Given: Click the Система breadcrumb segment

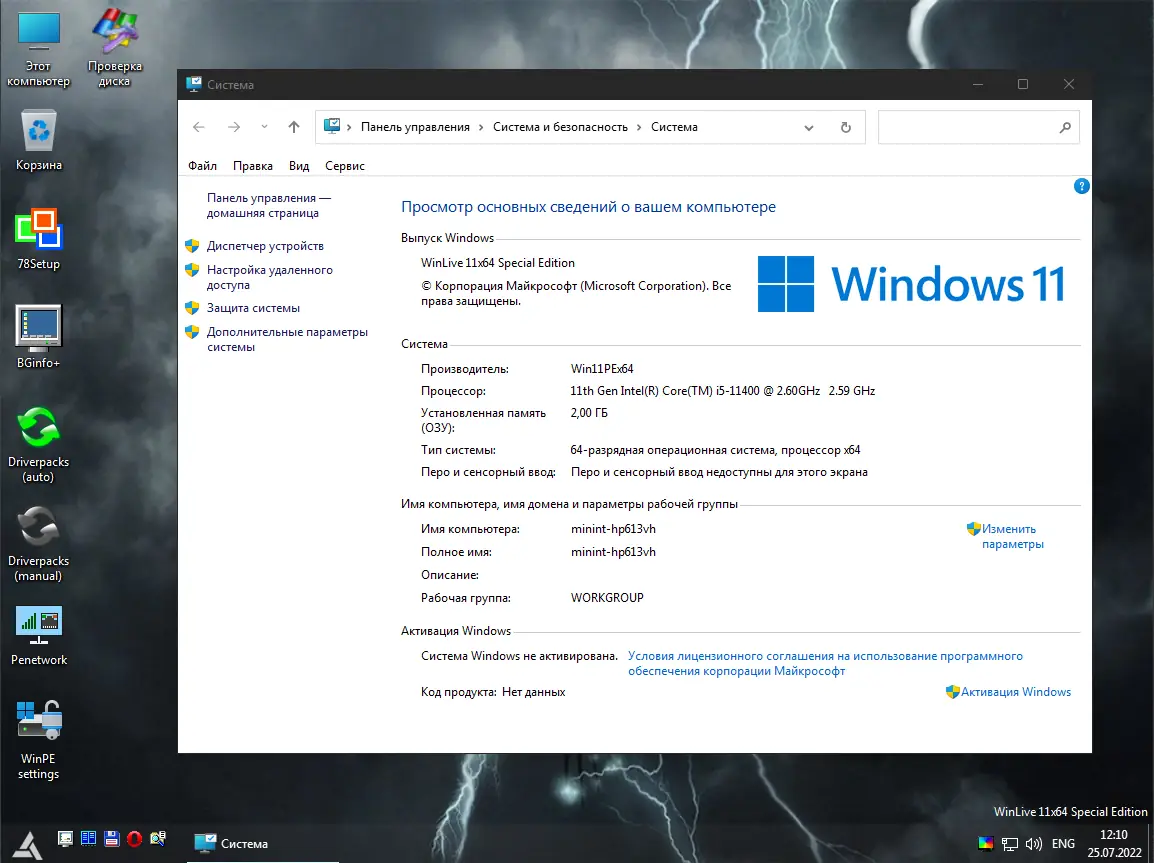Looking at the screenshot, I should (x=674, y=127).
